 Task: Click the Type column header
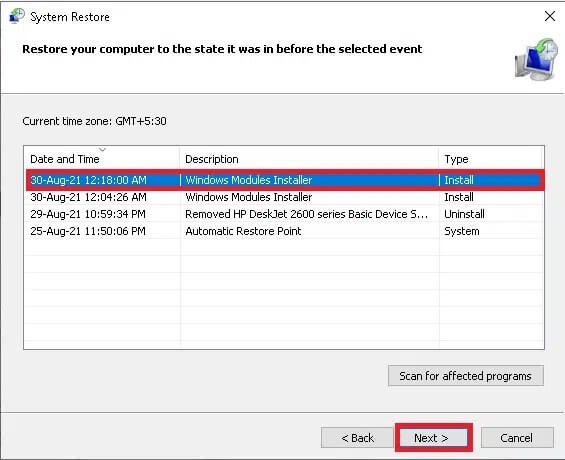point(491,159)
